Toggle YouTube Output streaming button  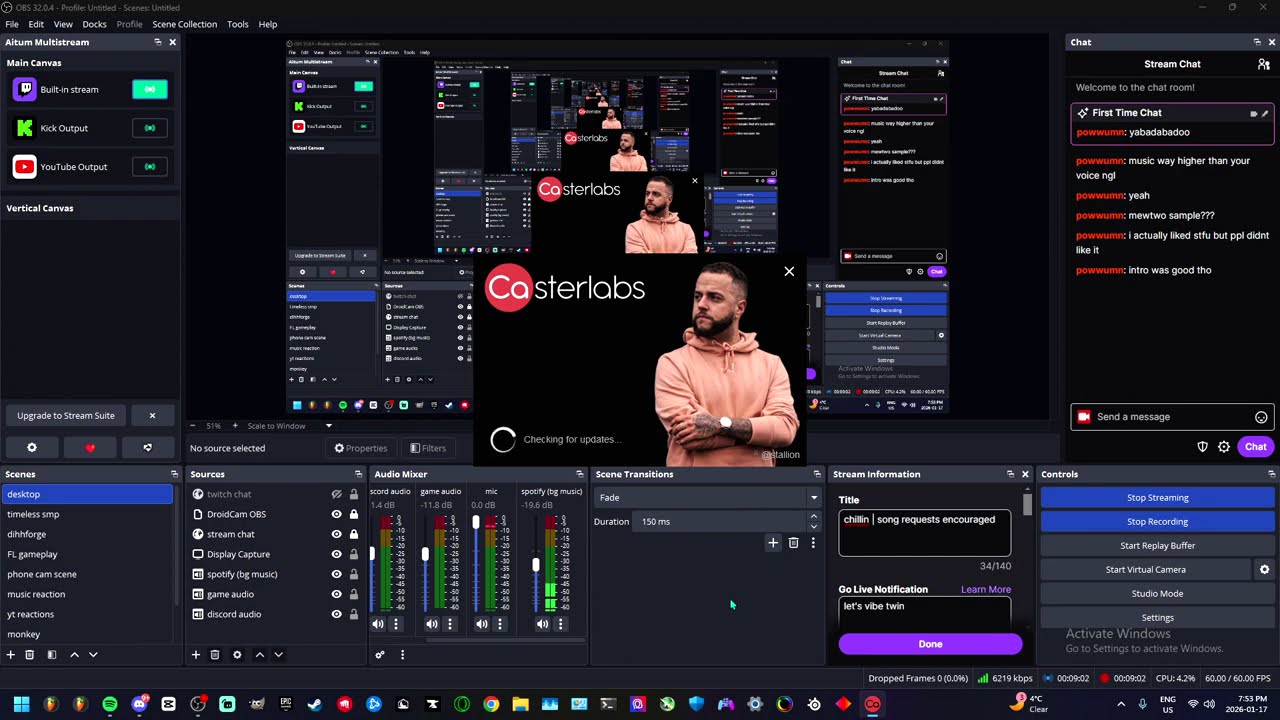[x=150, y=167]
